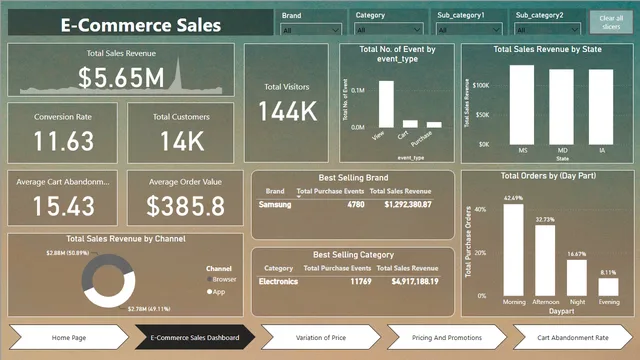Click the Daypart axis label
This screenshot has width=640, height=360.
pos(561,311)
